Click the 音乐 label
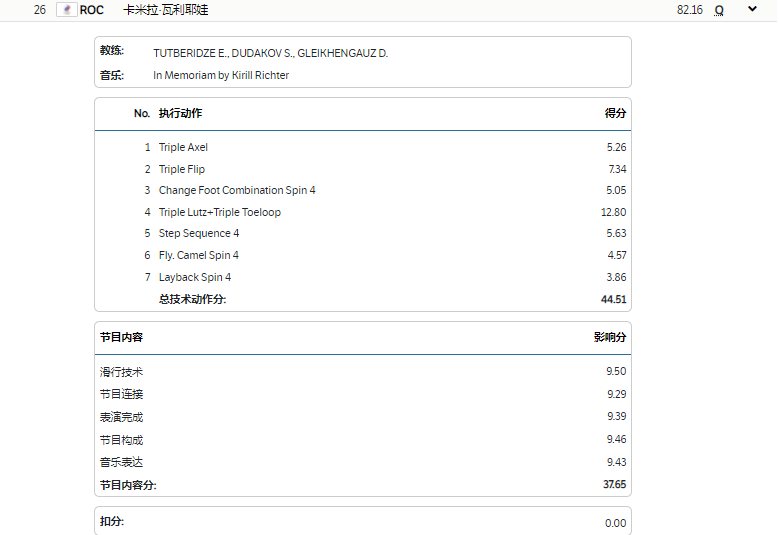Image resolution: width=779 pixels, height=535 pixels. coord(112,76)
